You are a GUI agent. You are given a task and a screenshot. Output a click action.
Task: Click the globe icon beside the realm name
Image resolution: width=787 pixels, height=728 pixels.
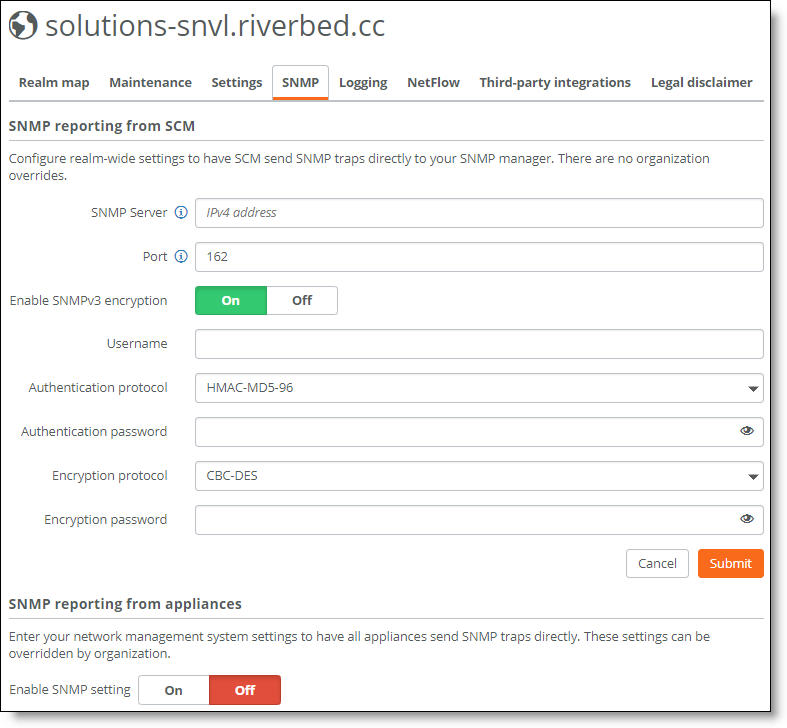23,25
